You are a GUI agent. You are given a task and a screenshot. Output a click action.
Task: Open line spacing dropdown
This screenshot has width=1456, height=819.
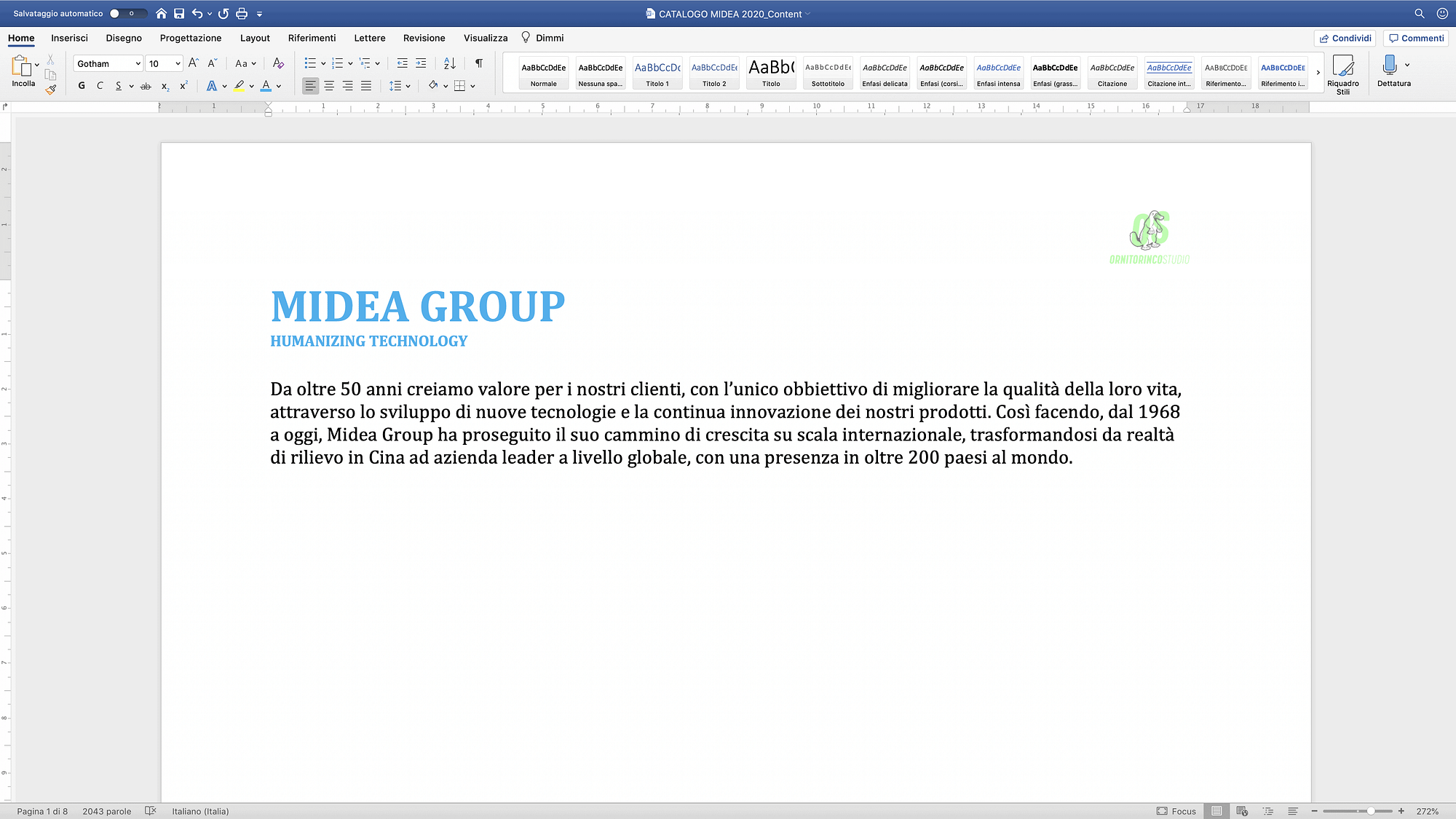click(400, 86)
